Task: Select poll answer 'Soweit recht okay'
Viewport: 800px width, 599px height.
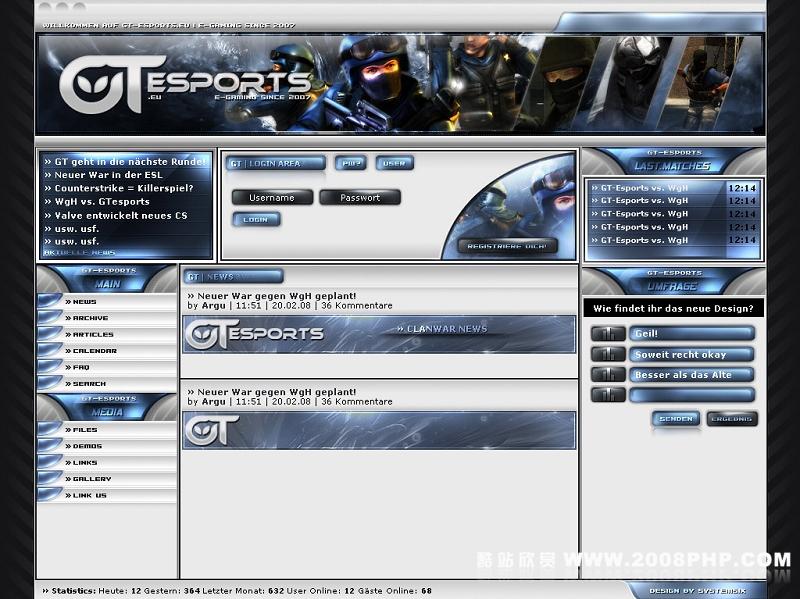Action: (691, 355)
